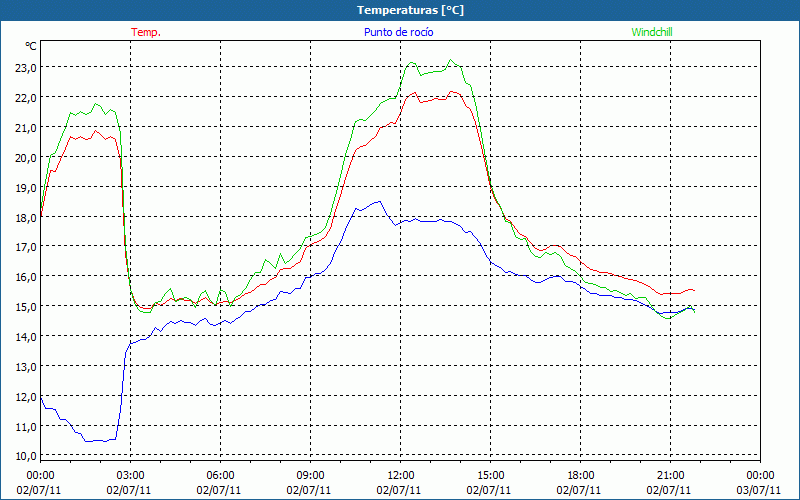The height and width of the screenshot is (500, 800).
Task: Click the 12,0 y-axis value
Action: click(26, 397)
